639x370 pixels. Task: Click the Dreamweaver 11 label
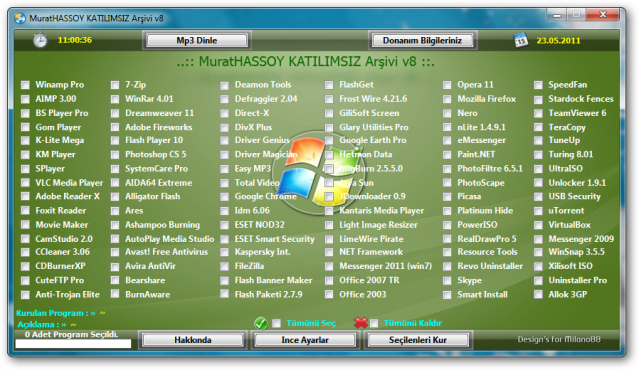point(159,113)
